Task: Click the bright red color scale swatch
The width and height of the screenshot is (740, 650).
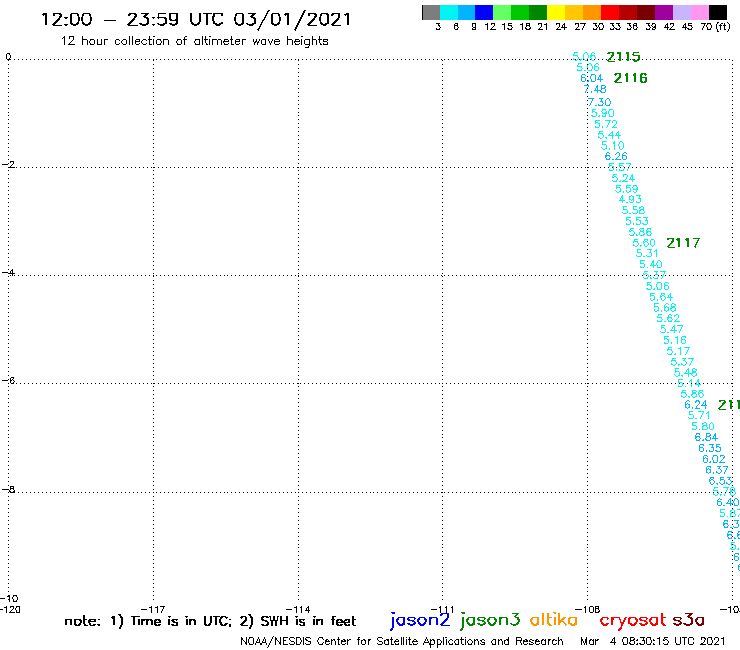Action: pyautogui.click(x=610, y=12)
